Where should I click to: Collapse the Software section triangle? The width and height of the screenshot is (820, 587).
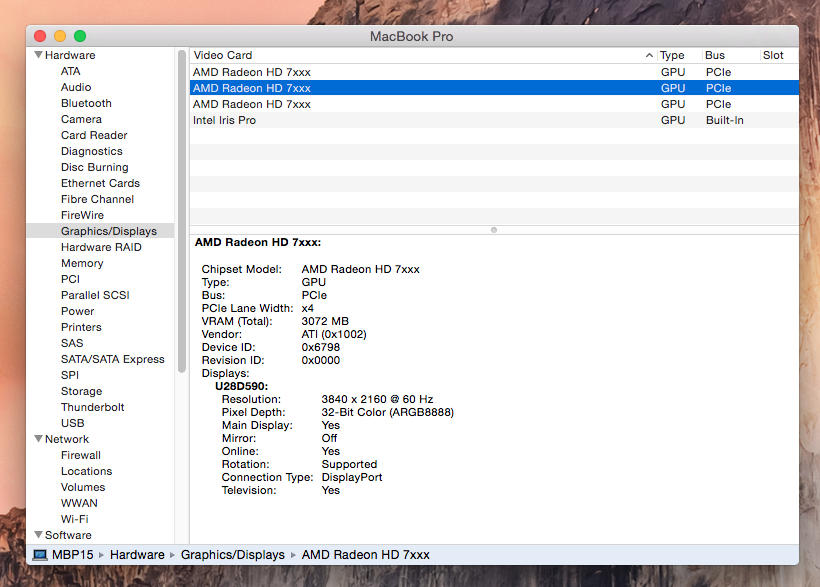38,534
